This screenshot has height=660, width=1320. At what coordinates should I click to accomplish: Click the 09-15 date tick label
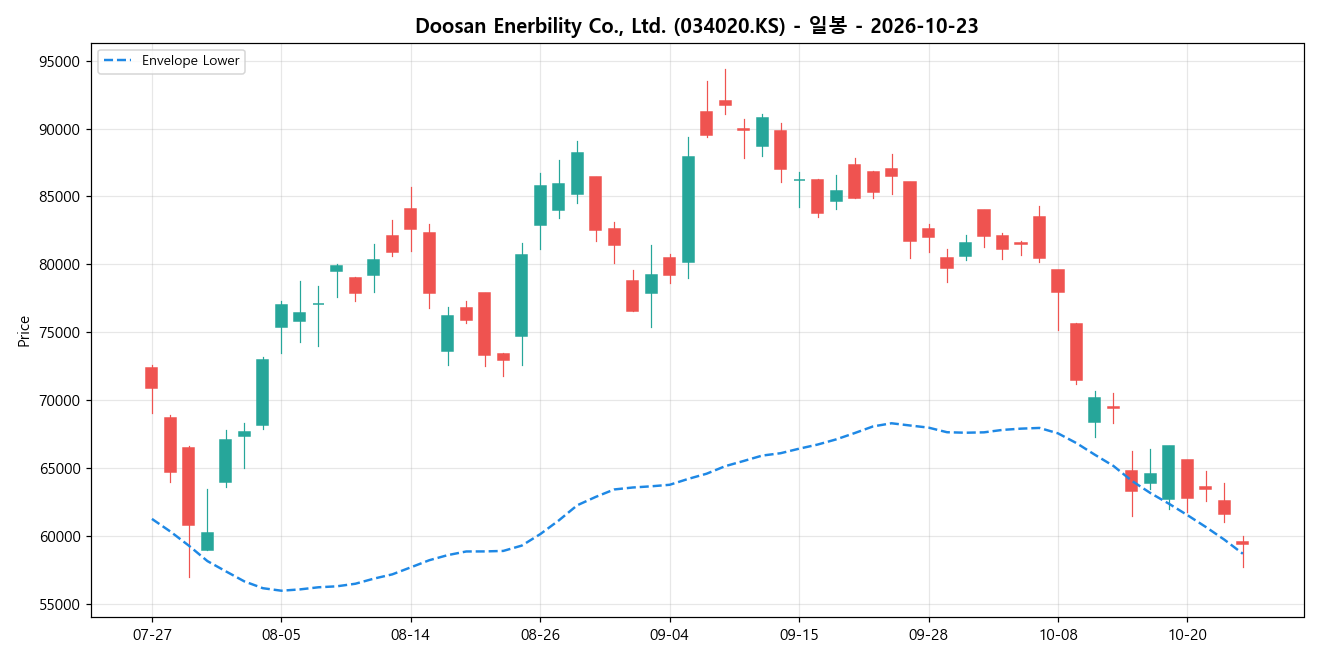799,635
